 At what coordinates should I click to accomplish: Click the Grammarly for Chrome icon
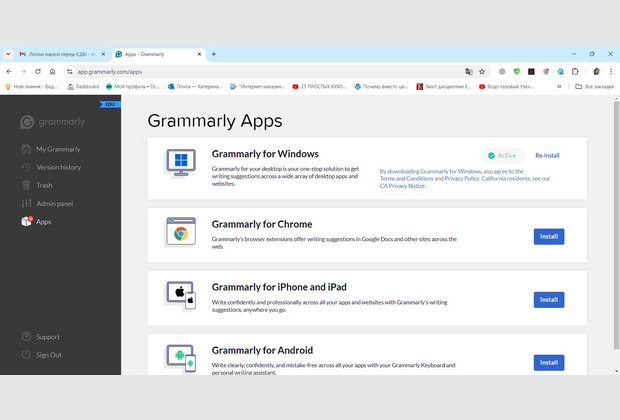181,232
